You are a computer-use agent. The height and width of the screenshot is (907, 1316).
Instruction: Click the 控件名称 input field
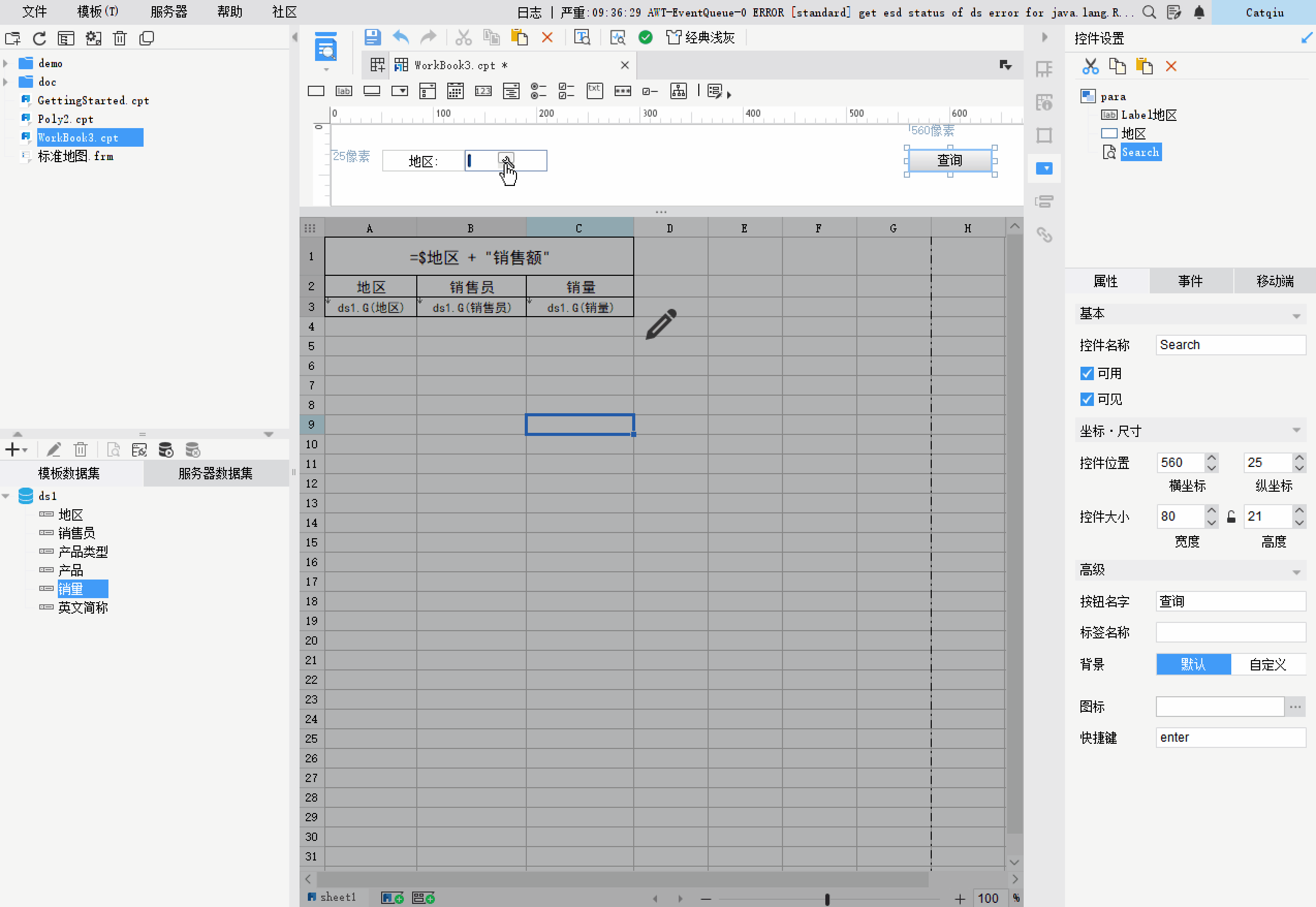tap(1230, 345)
